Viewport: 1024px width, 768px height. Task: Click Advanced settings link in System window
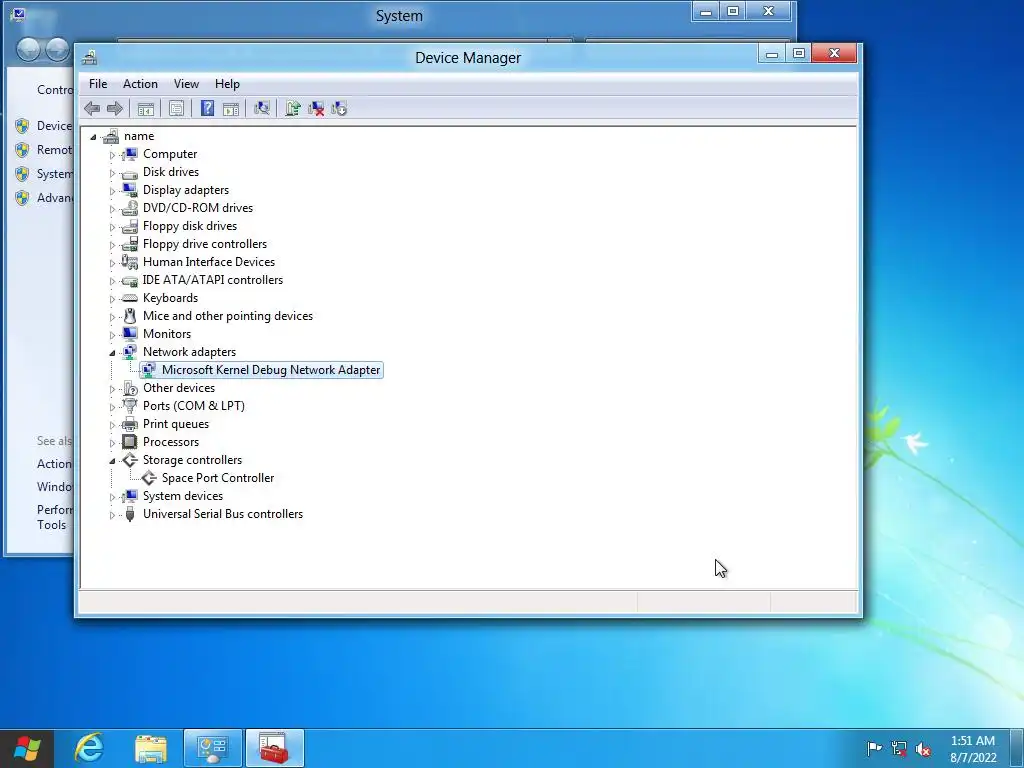(x=54, y=198)
